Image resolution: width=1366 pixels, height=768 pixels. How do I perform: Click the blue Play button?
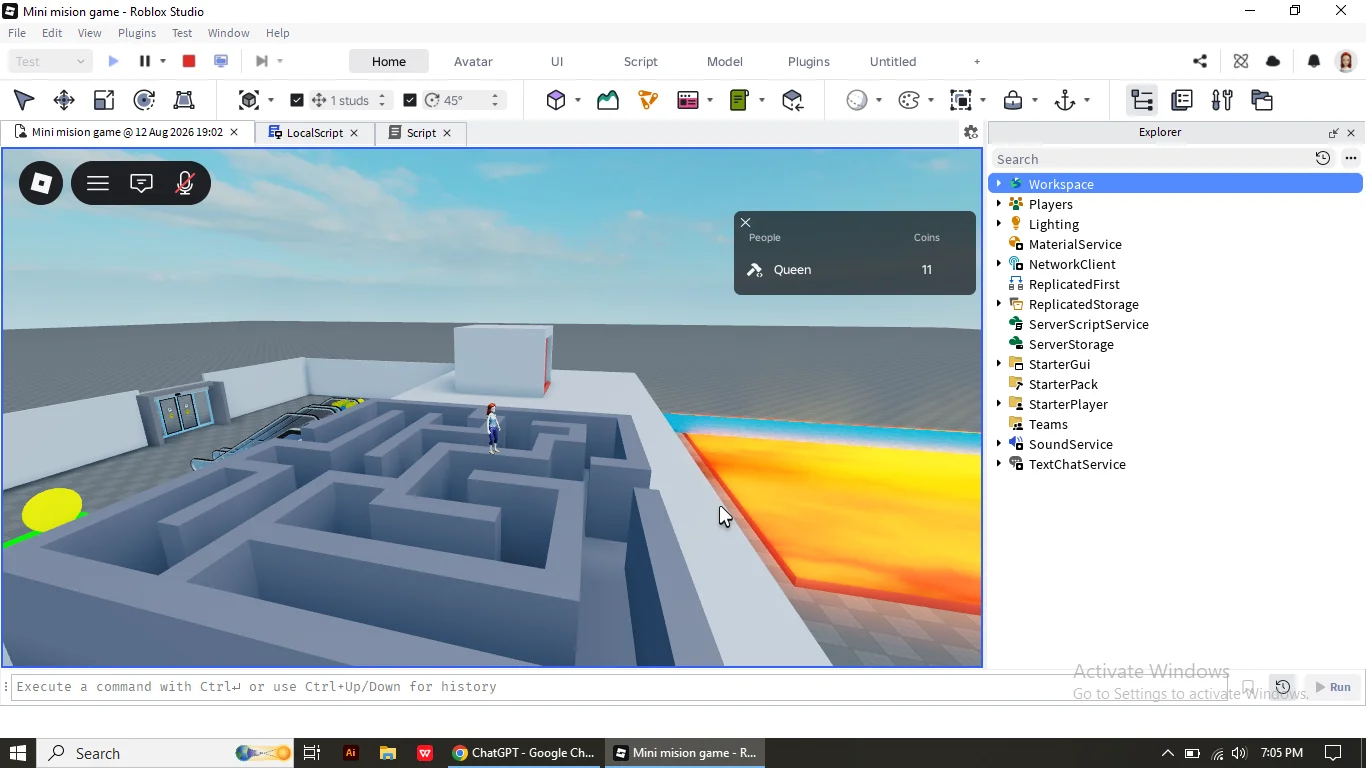[x=113, y=61]
